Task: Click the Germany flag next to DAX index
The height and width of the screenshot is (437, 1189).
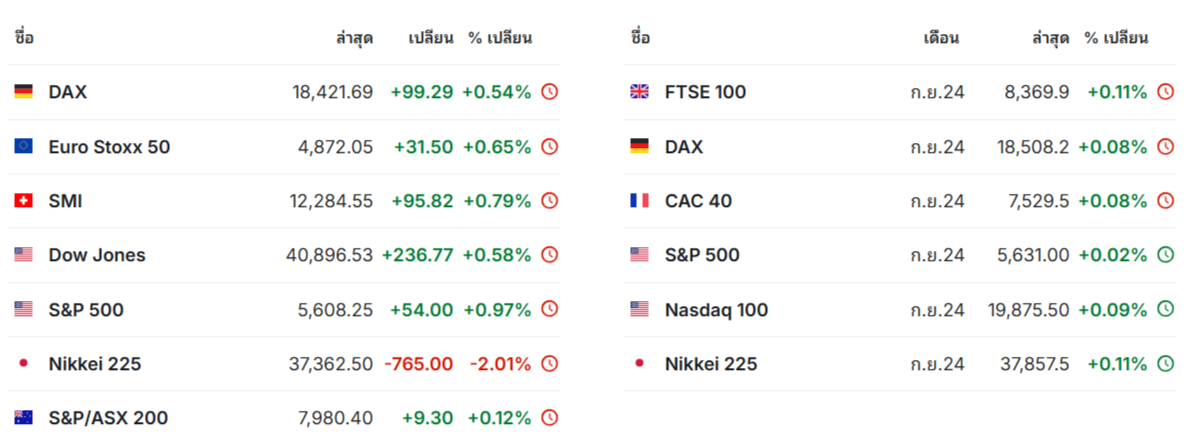Action: click(x=23, y=92)
